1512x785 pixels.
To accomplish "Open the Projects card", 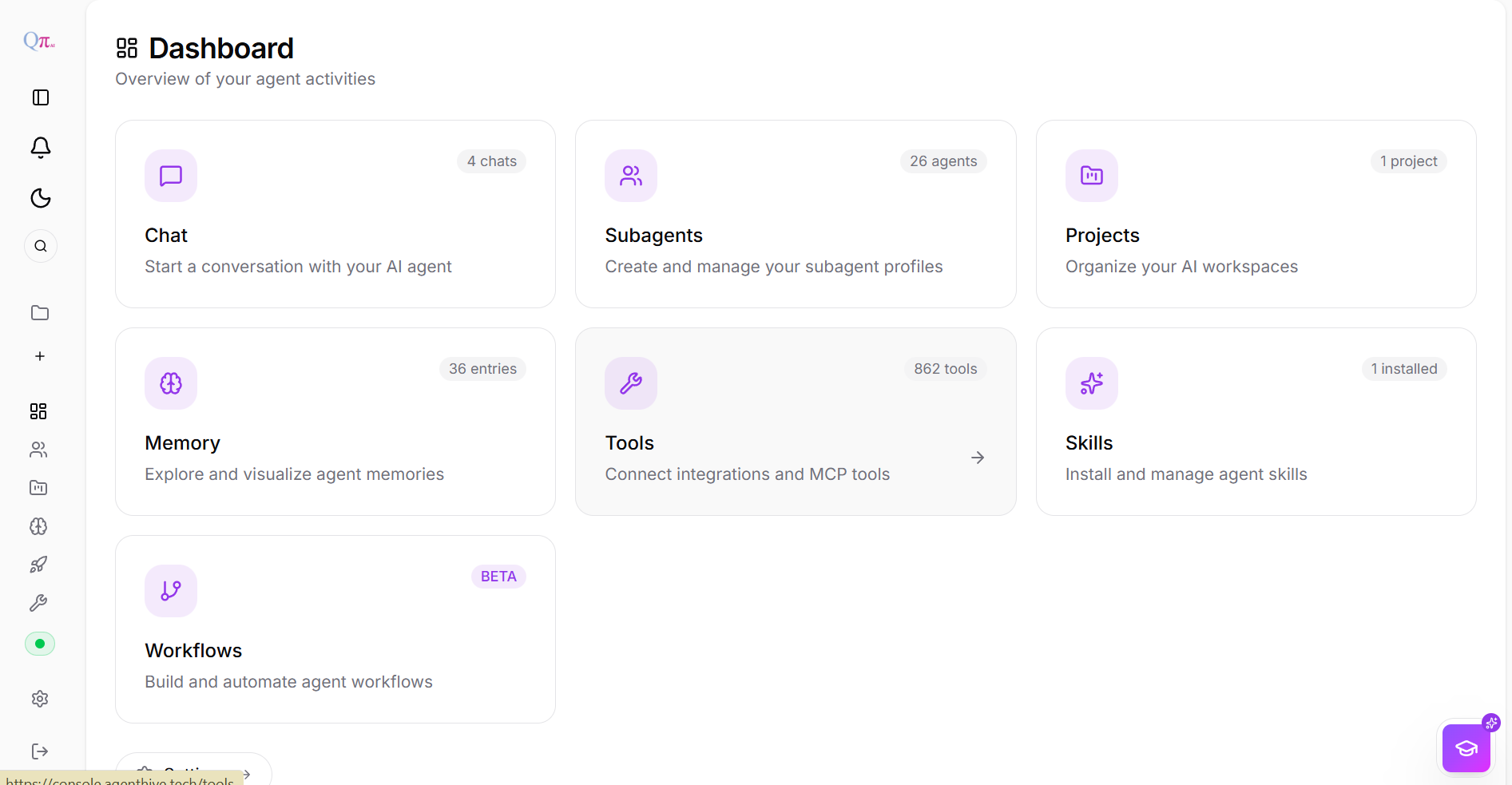I will tap(1256, 214).
